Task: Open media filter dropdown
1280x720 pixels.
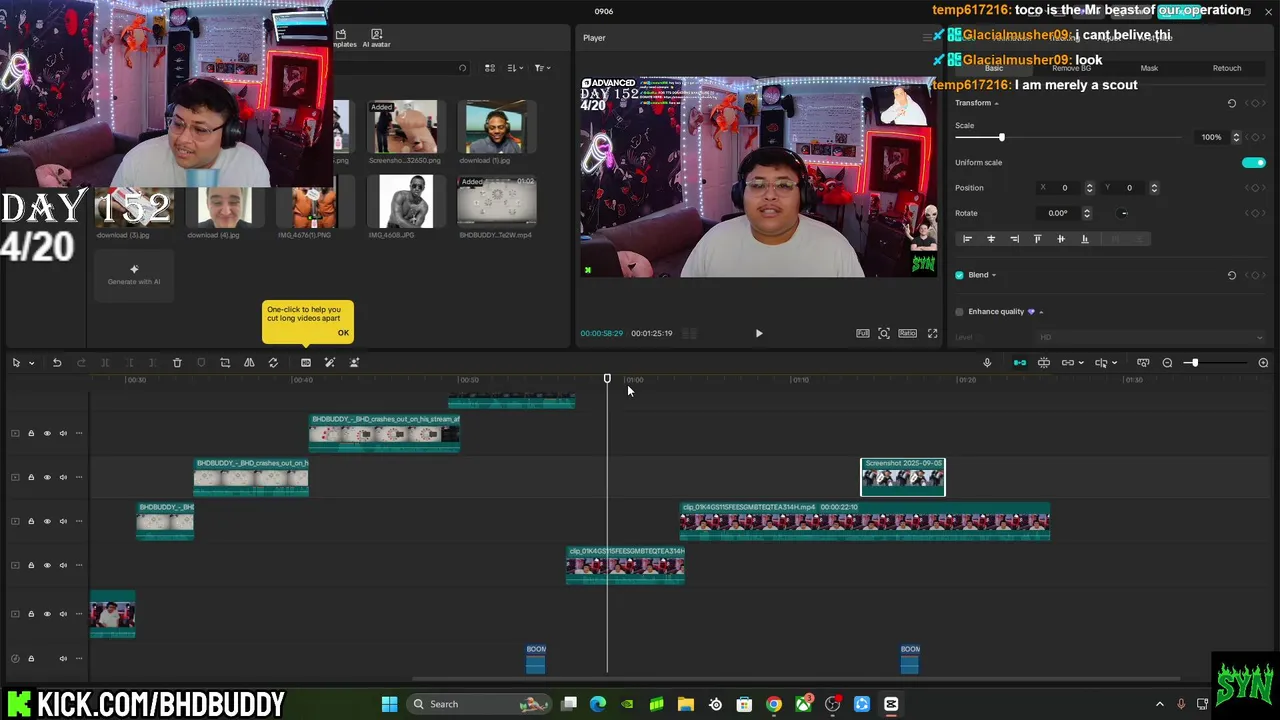Action: pos(542,68)
